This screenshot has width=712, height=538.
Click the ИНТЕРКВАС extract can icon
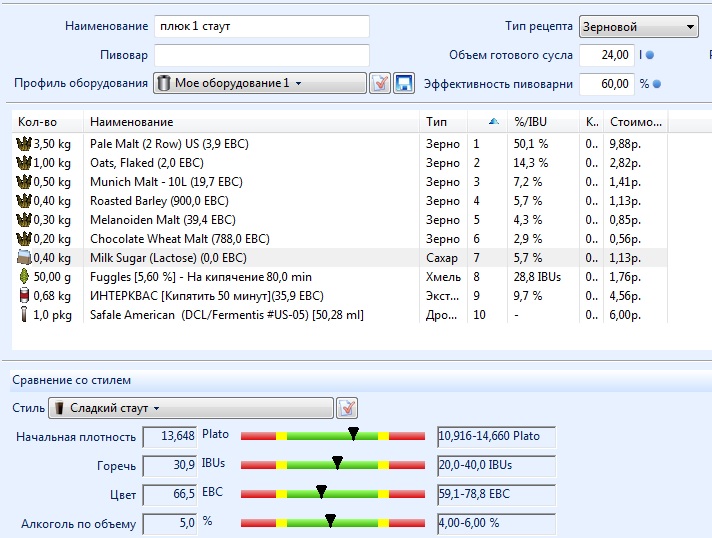point(24,296)
